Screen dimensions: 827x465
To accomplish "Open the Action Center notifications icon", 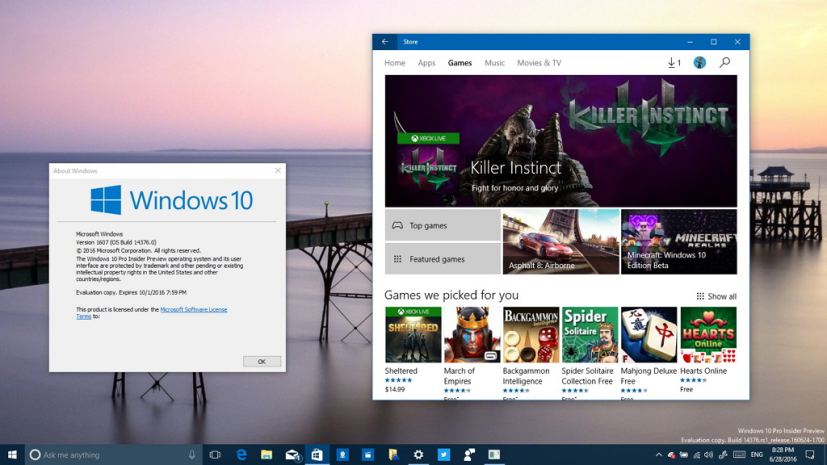I will tap(810, 454).
